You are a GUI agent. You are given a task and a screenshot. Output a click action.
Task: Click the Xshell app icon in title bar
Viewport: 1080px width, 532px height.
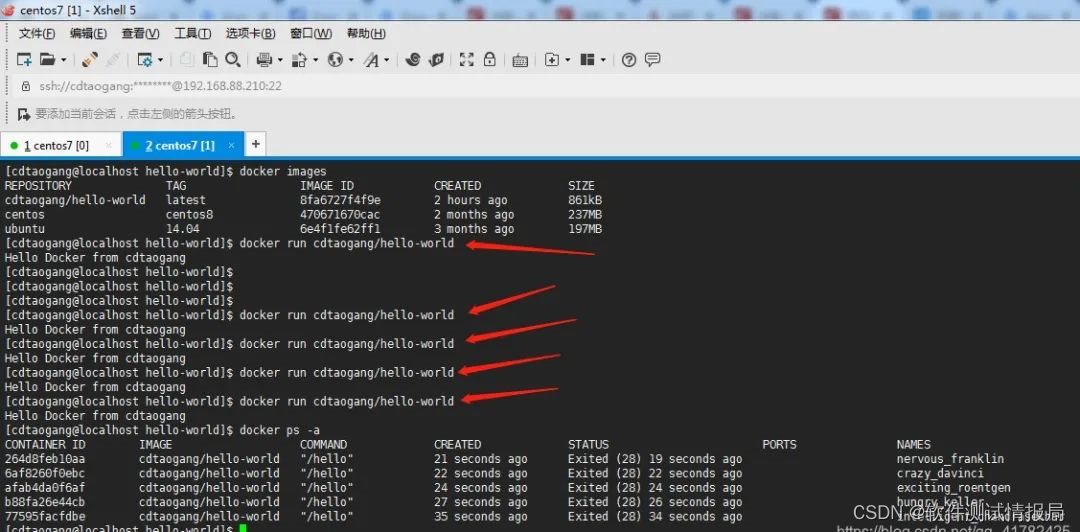(x=8, y=10)
